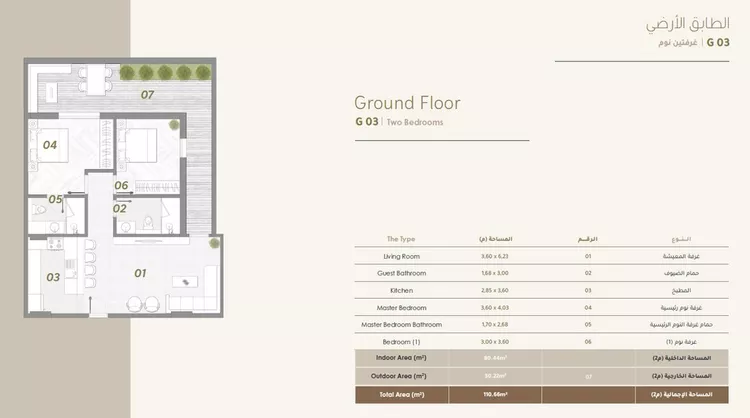Click kitchen label "03" on the floor plan
Viewport: 750px width, 418px height.
53,277
